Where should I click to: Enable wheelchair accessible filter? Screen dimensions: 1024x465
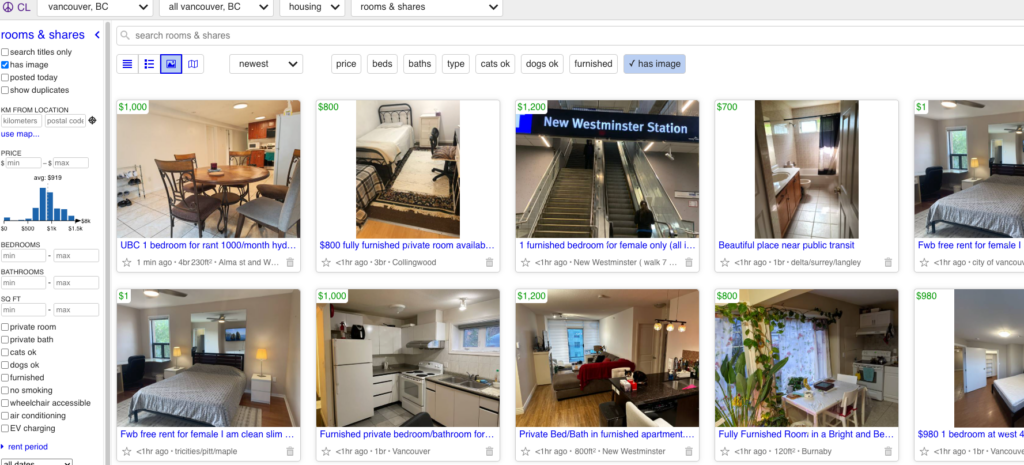tap(5, 403)
